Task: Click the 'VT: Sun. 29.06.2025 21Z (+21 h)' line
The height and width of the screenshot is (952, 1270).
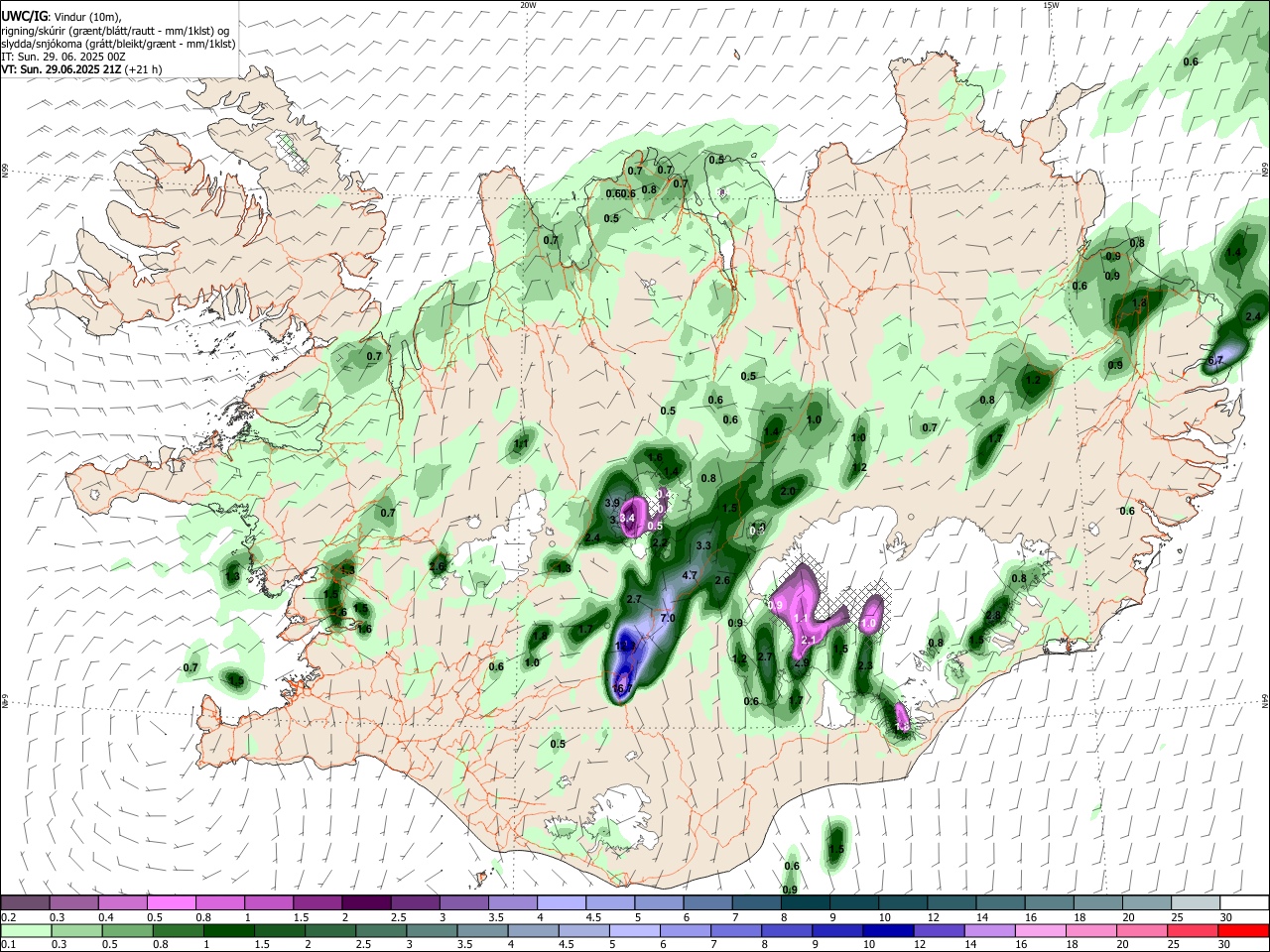Action: (82, 69)
